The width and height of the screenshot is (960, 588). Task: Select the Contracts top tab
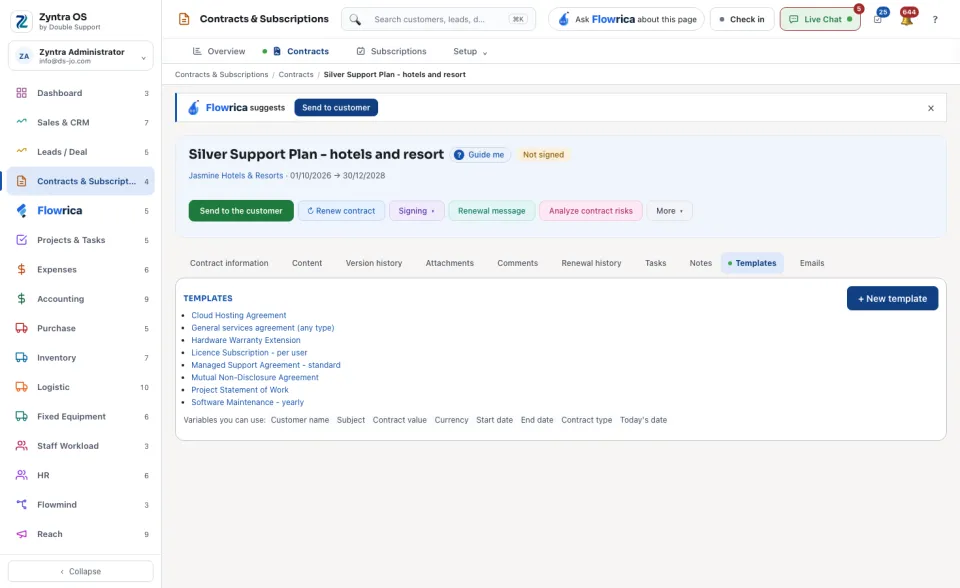[301, 51]
